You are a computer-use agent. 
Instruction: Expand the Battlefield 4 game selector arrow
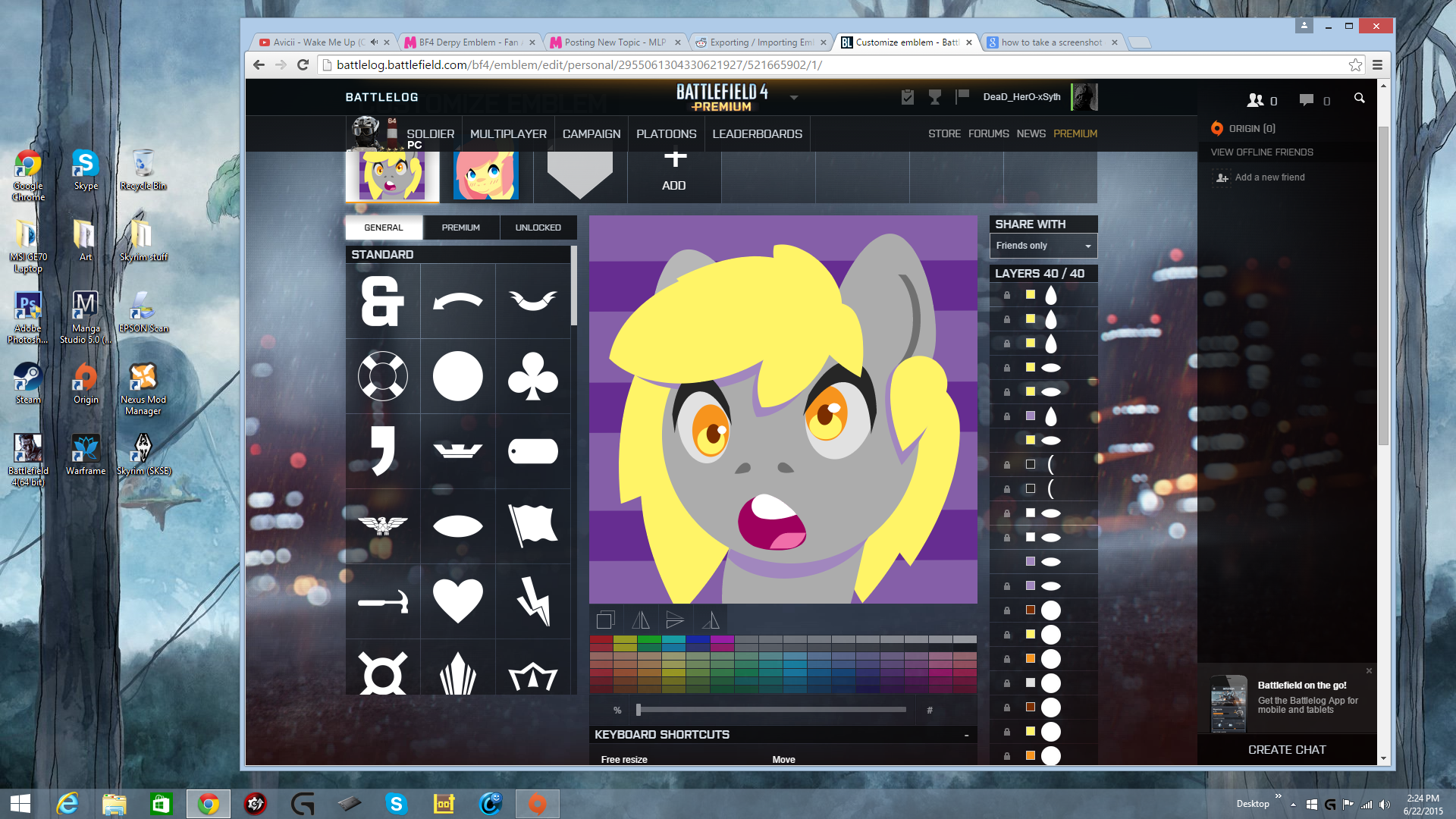click(794, 98)
